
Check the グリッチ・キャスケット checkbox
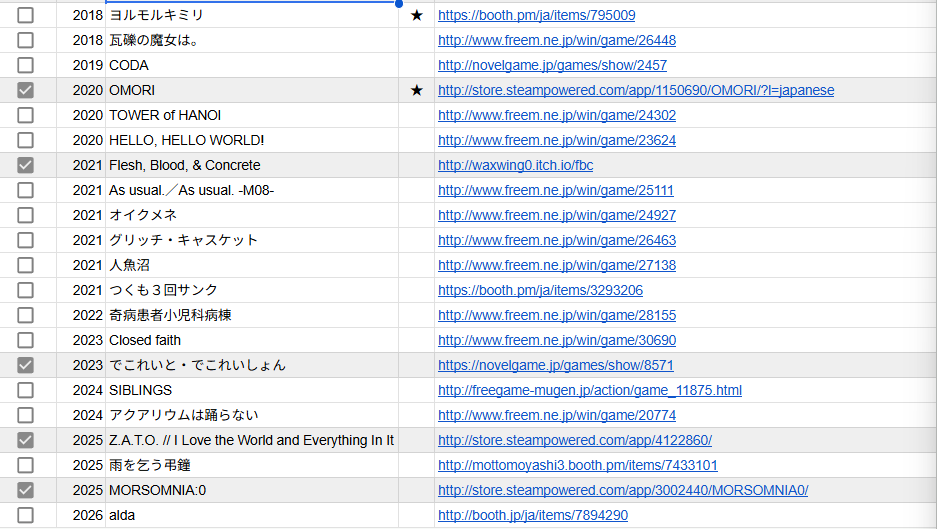(25, 240)
